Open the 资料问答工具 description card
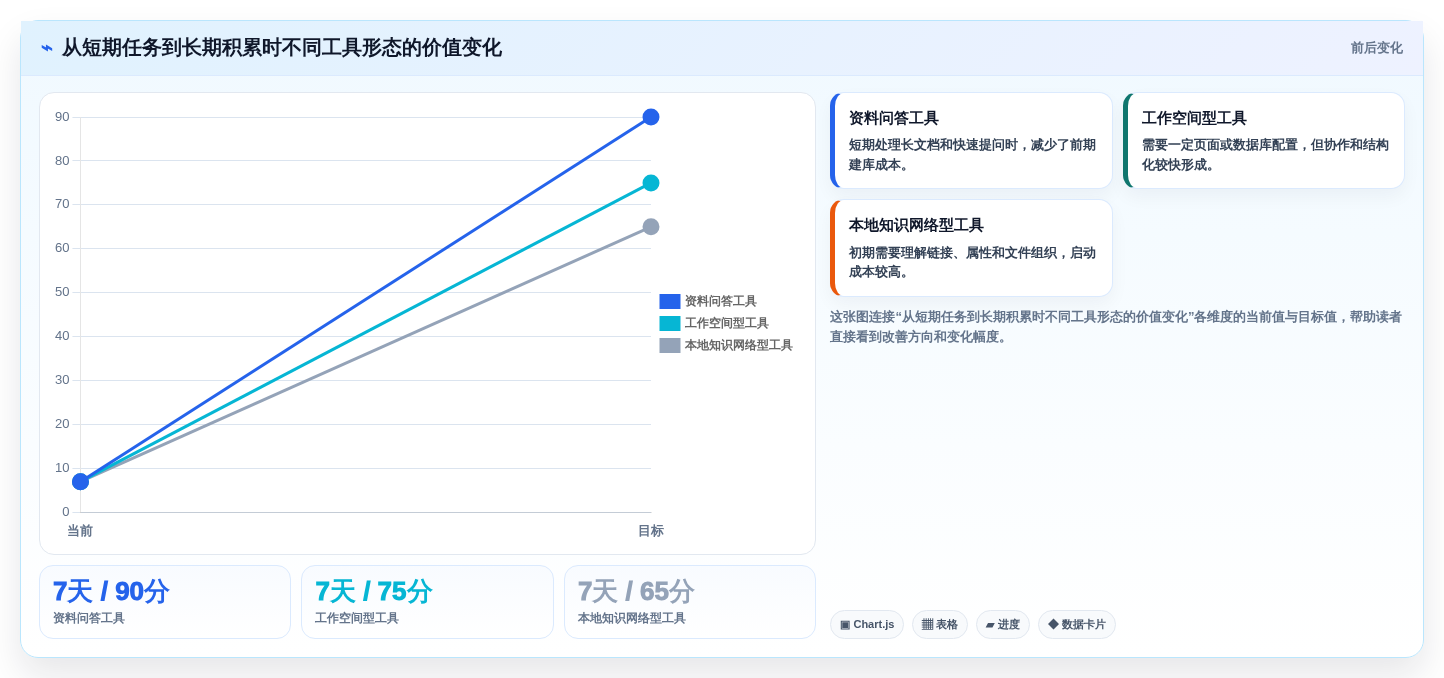Viewport: 1444px width, 678px height. coord(971,141)
